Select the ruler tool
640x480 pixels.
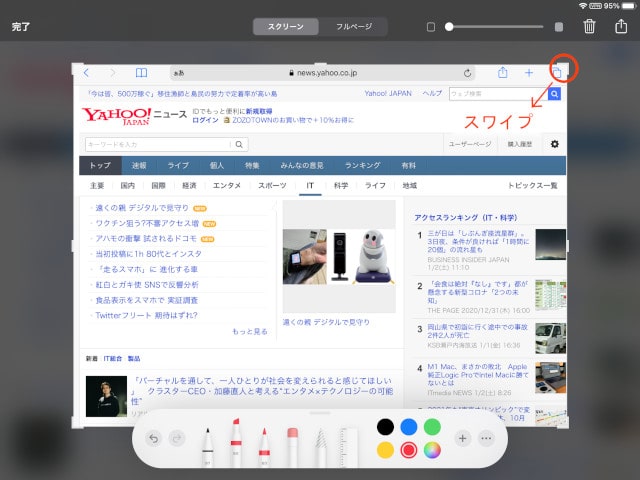click(349, 446)
